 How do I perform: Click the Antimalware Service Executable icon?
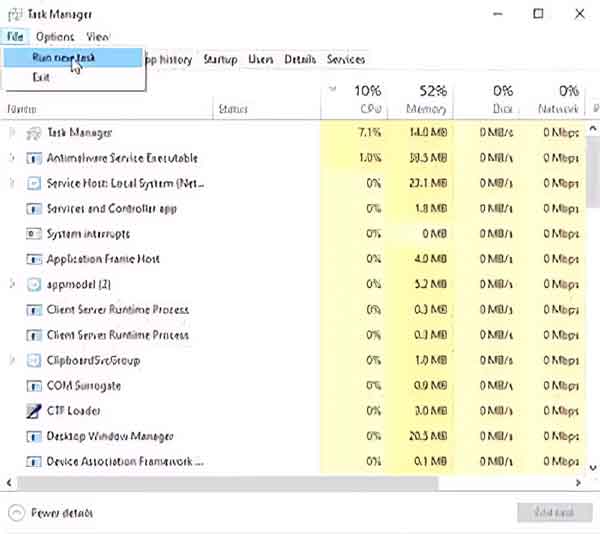coord(34,158)
